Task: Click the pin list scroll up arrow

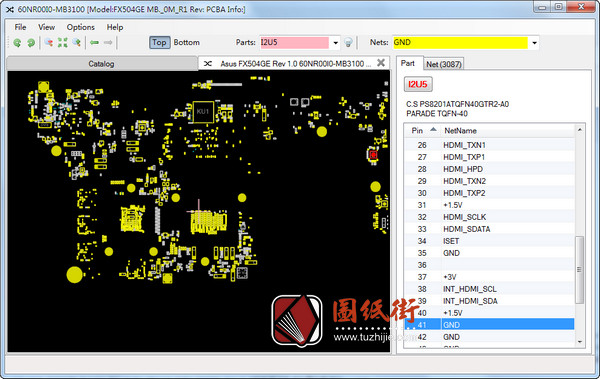Action: 579,130
